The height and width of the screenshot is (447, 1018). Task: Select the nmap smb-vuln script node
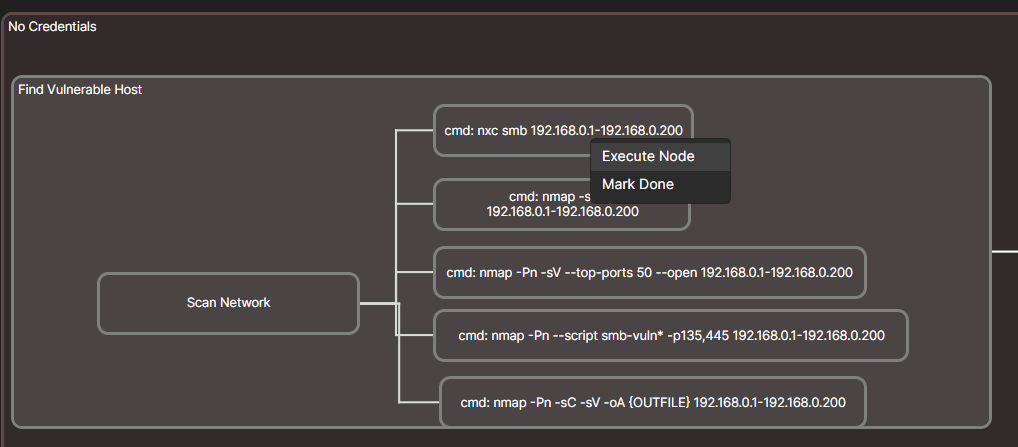[670, 336]
